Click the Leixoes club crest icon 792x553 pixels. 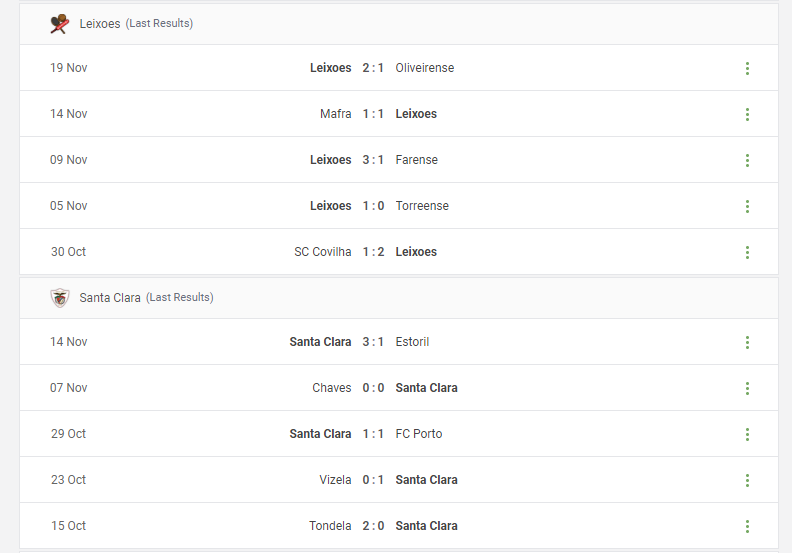point(60,24)
